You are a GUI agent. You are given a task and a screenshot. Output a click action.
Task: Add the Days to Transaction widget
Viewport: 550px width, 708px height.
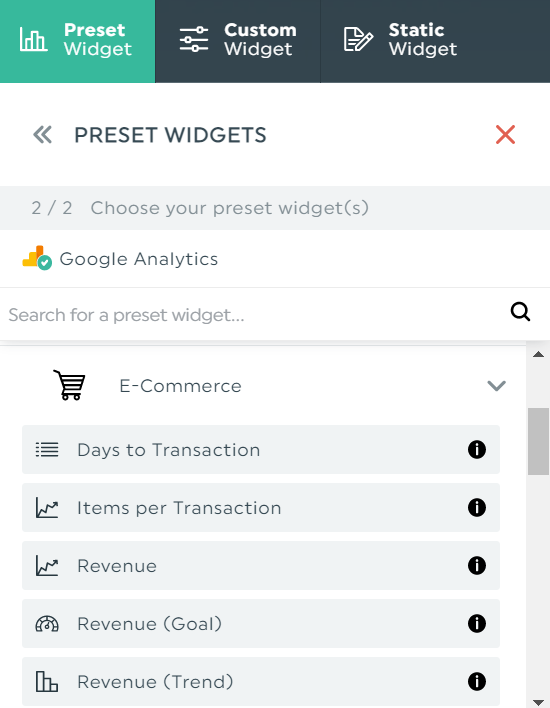pyautogui.click(x=261, y=450)
